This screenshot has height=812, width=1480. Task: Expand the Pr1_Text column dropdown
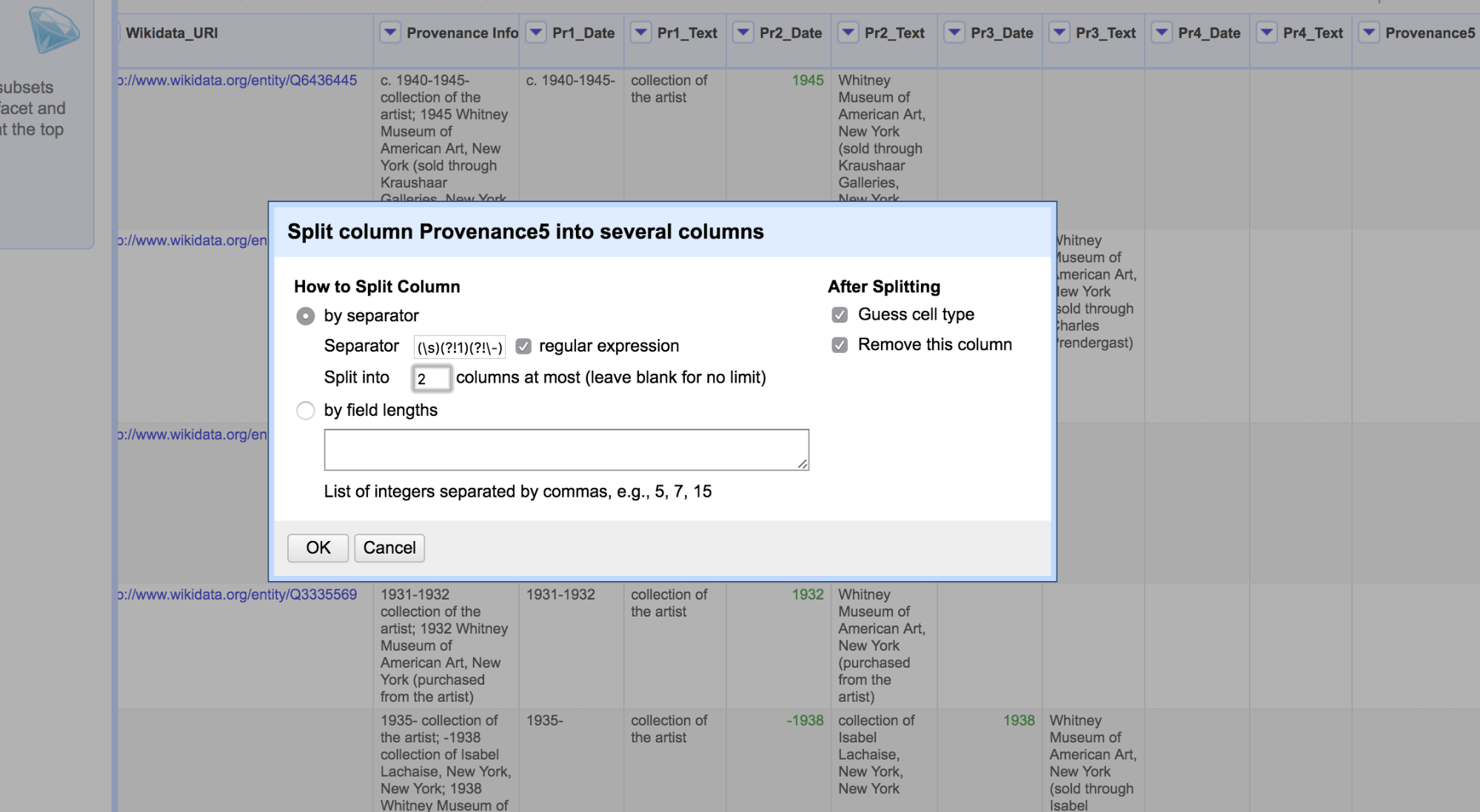641,33
